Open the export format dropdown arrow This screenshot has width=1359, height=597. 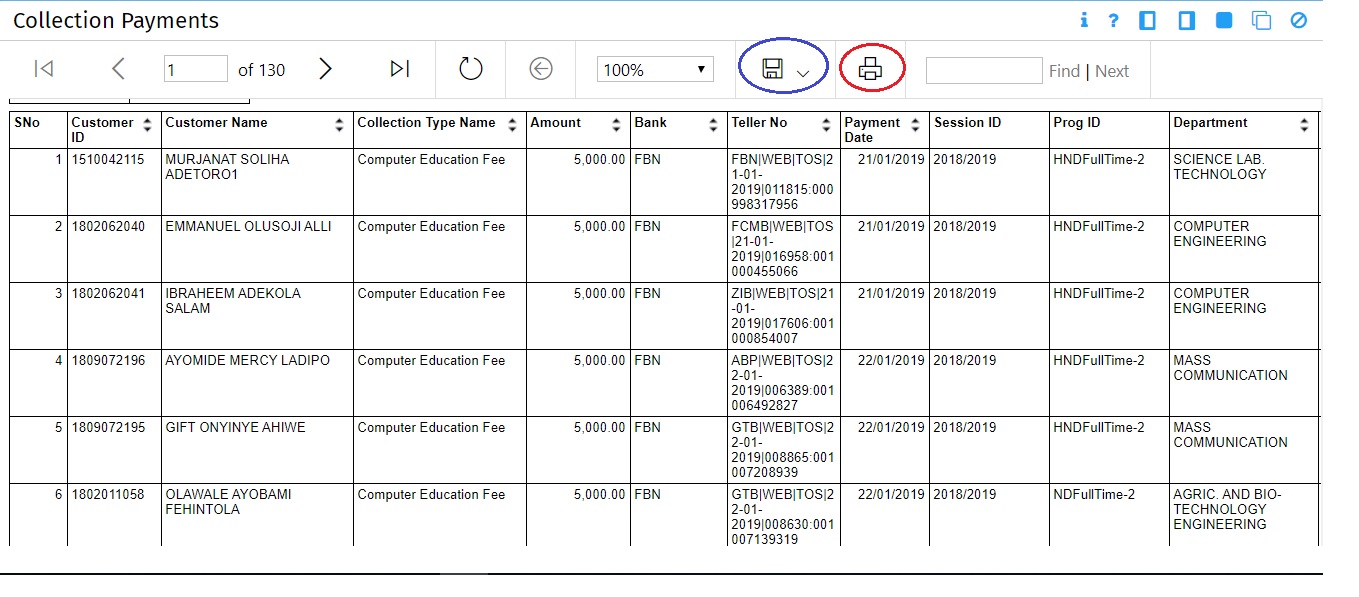803,72
